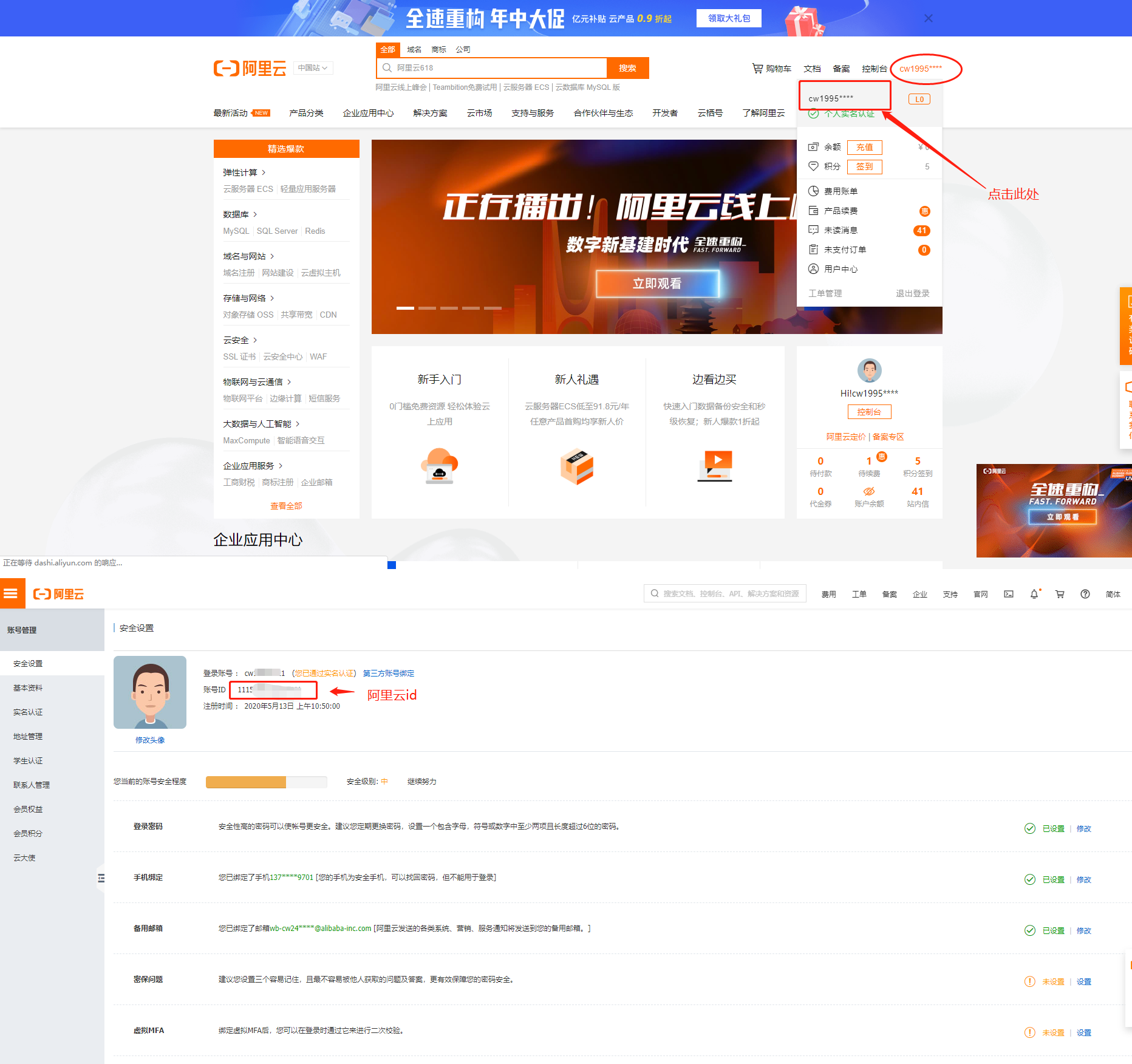Image resolution: width=1132 pixels, height=1064 pixels.
Task: Close the top promotional banner
Action: (929, 18)
